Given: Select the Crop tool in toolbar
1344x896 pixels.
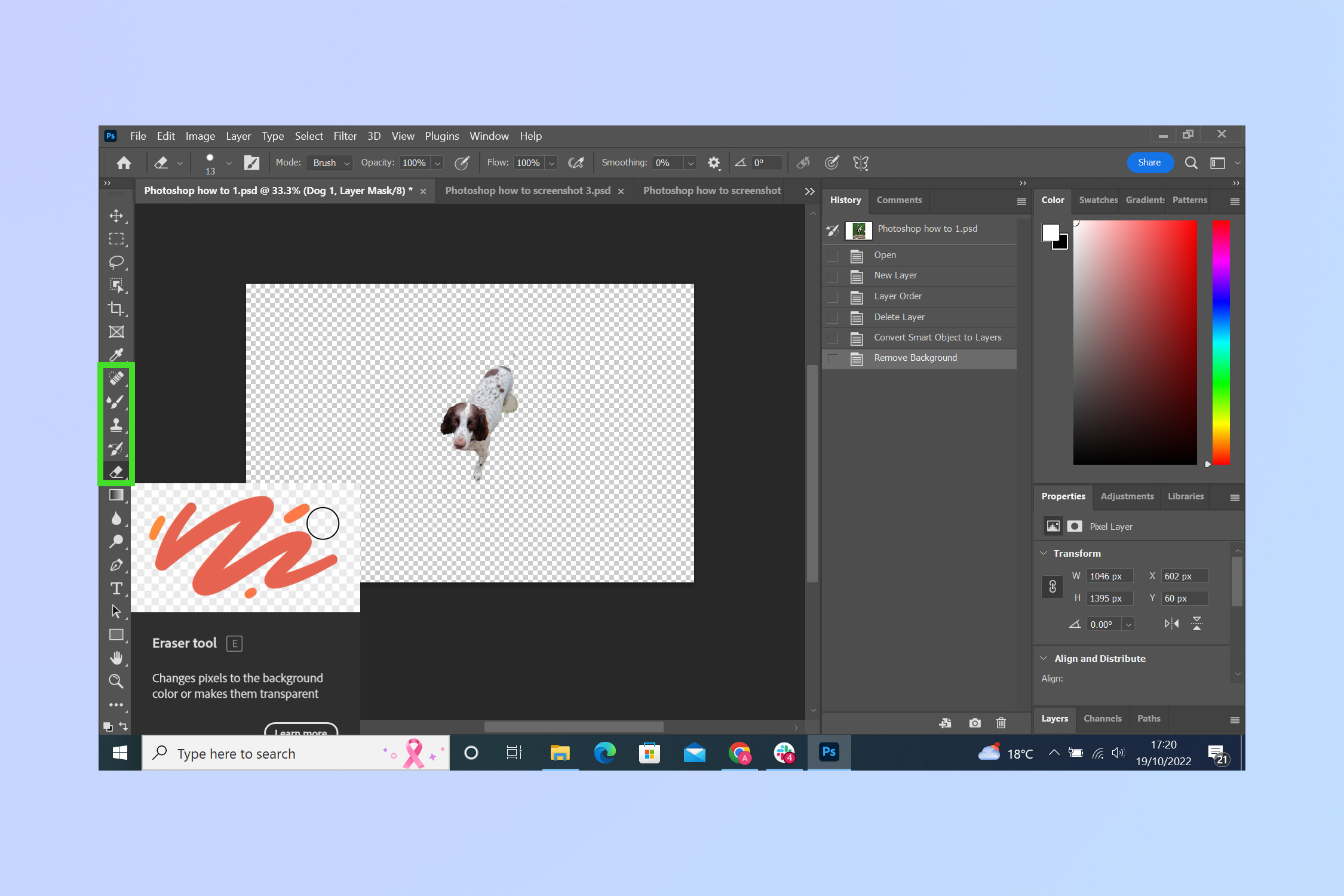Looking at the screenshot, I should [x=116, y=308].
